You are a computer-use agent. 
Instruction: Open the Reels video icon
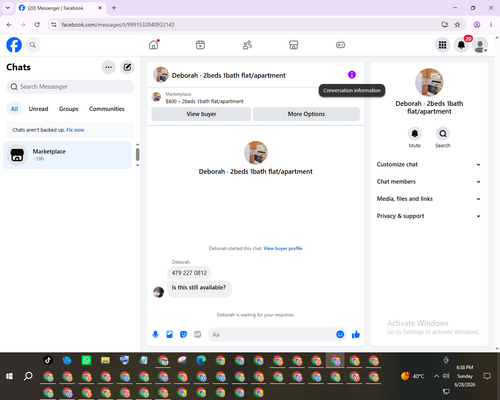tap(200, 45)
